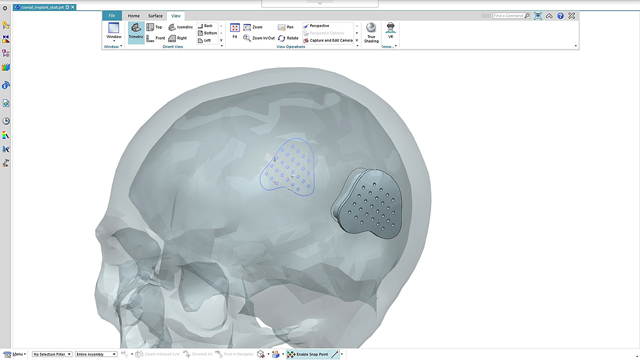Open ribbon options arrow at ribbon bottom-right

(576, 46)
